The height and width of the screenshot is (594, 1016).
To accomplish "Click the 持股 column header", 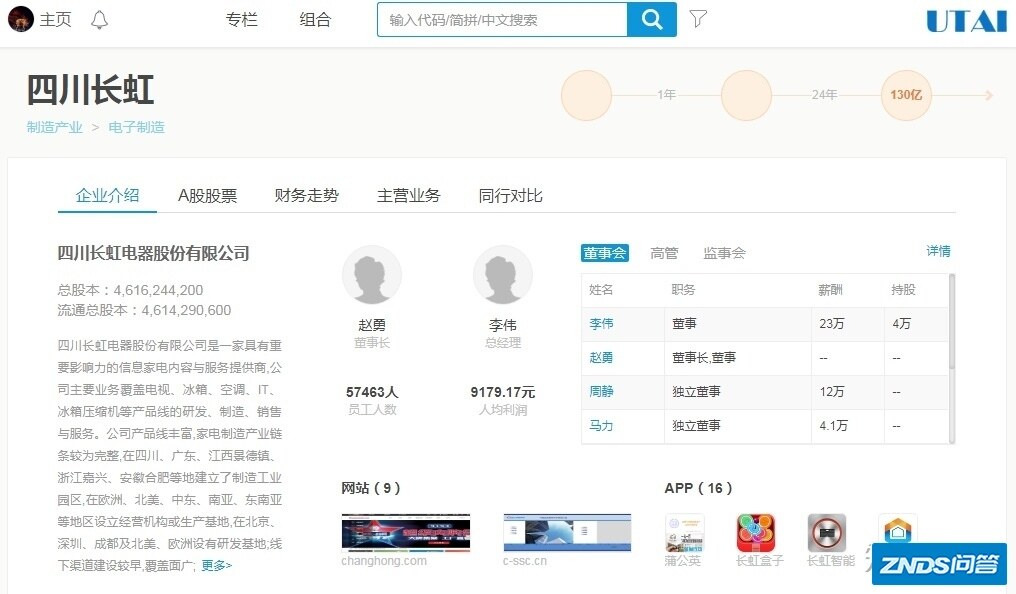I will pyautogui.click(x=903, y=290).
